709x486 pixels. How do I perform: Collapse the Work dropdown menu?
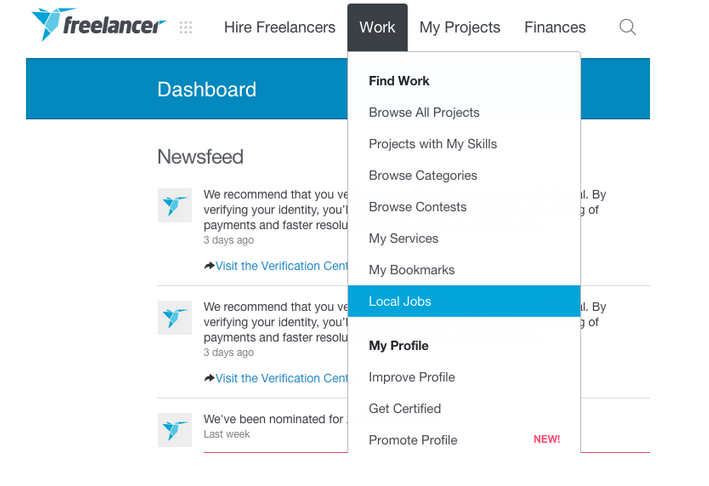click(377, 28)
